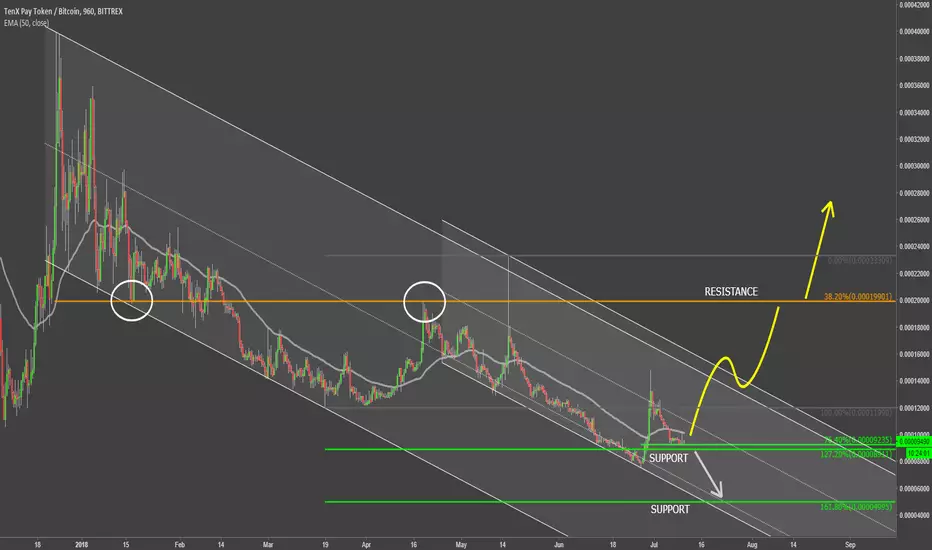Viewport: 932px width, 550px height.
Task: Click 0.00026000 on the price axis
Action: (x=914, y=220)
